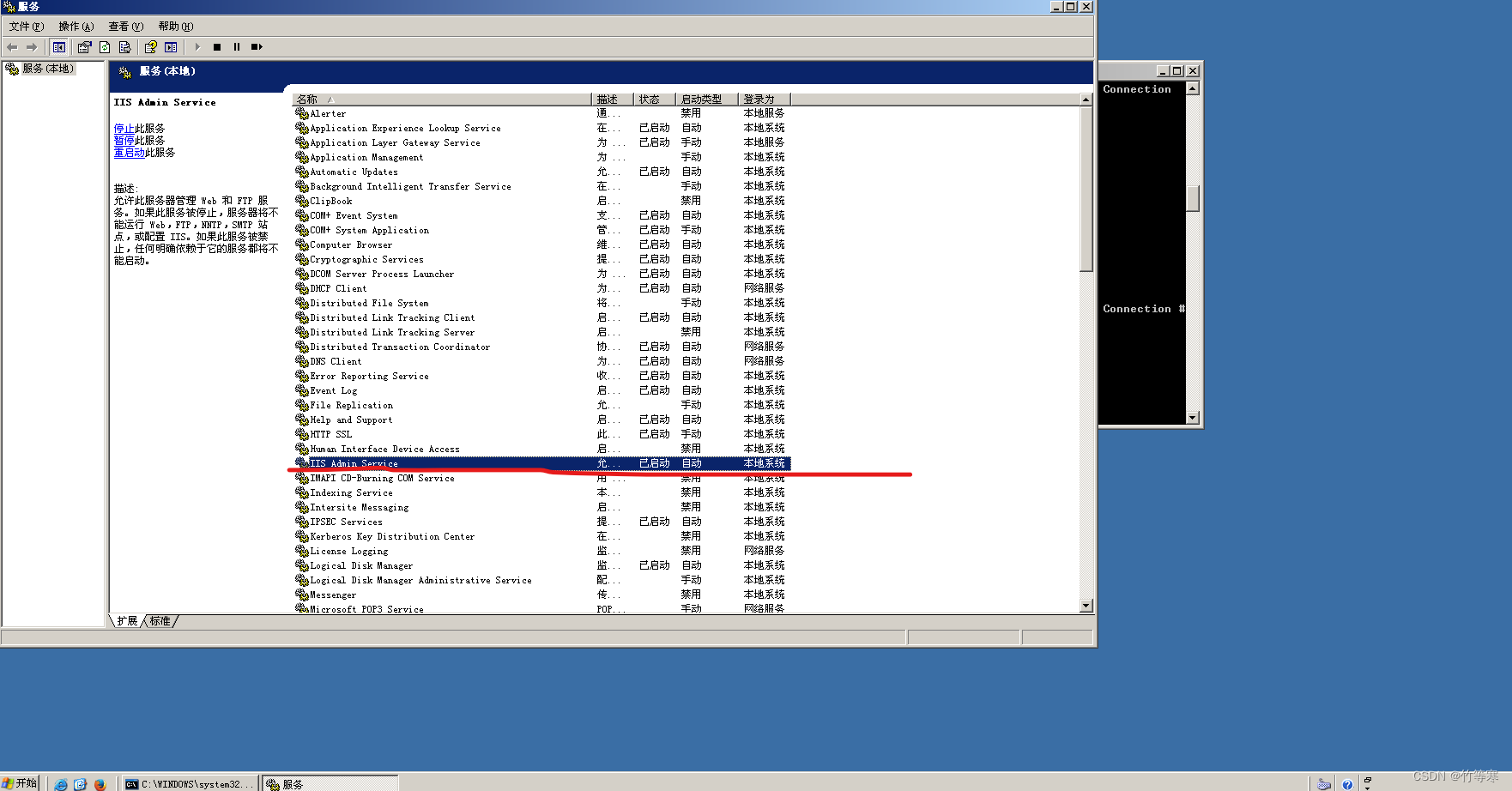The image size is (1512, 791).
Task: Switch to C:\WINDOWS\system32 taskbar window
Action: (190, 784)
